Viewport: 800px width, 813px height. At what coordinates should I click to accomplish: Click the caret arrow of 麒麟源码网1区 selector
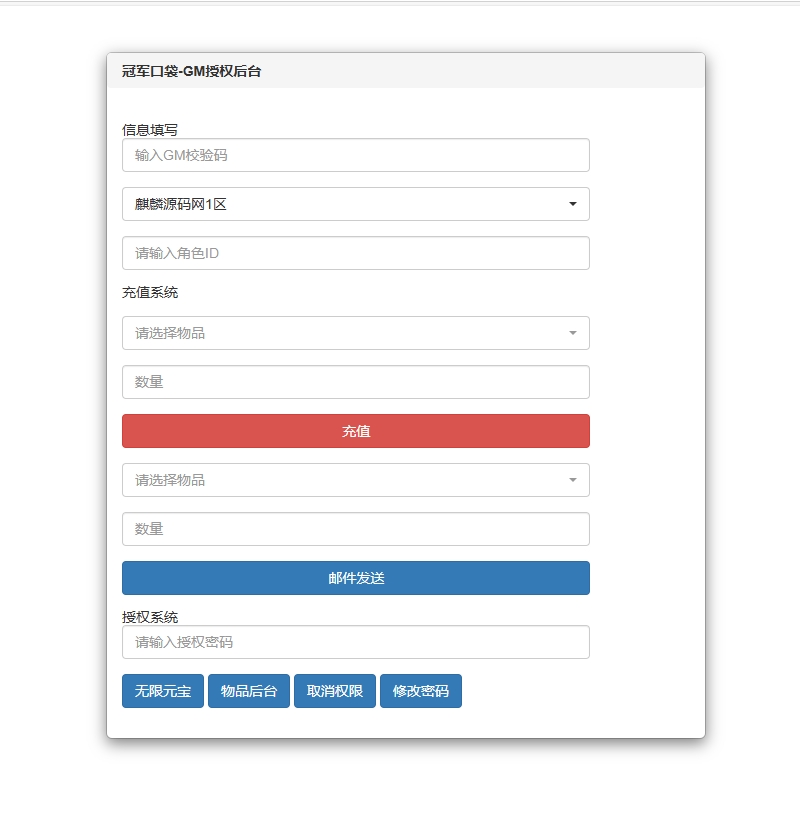pos(573,204)
